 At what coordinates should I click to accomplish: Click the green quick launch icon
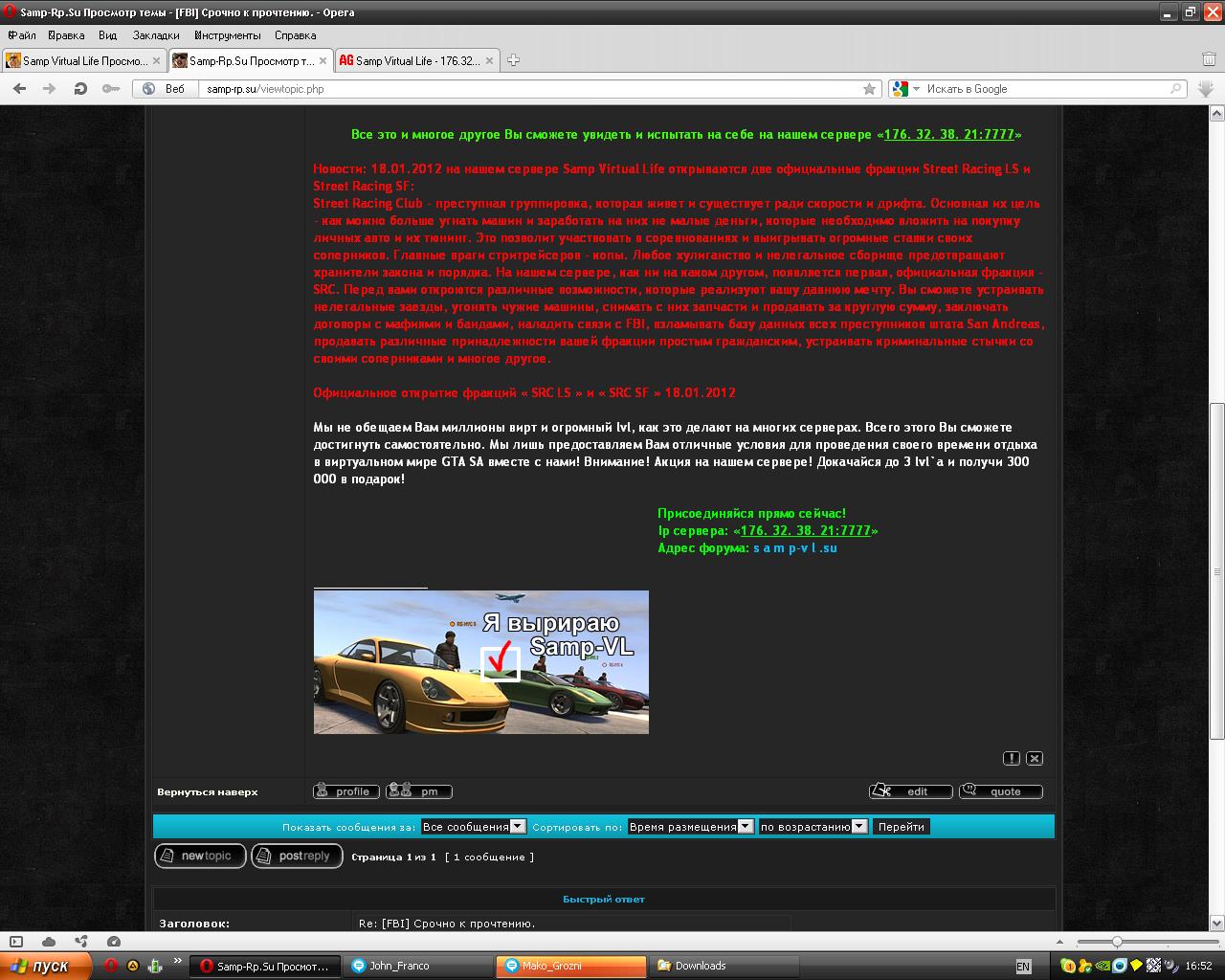154,966
